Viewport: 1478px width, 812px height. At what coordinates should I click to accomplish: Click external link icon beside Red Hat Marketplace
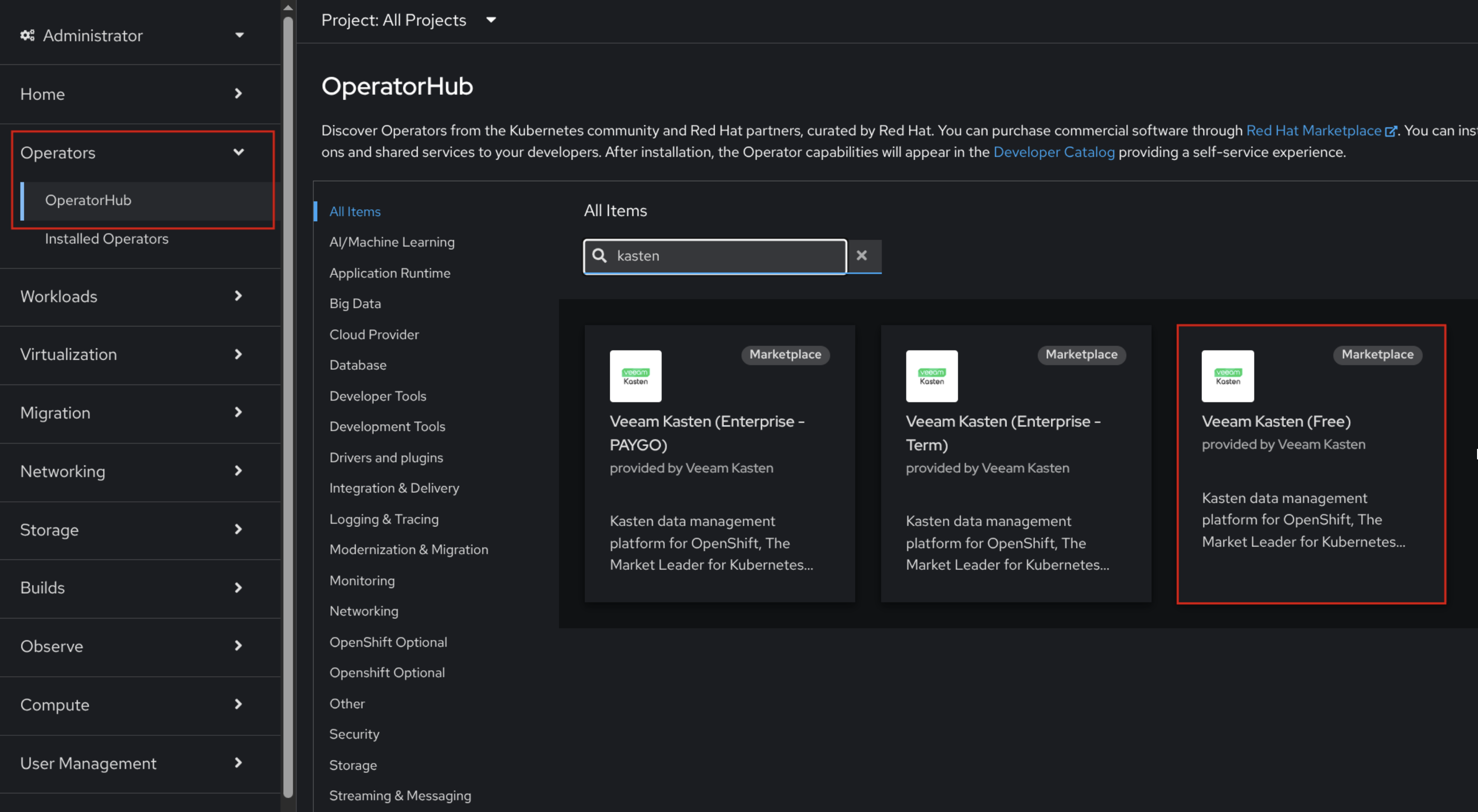[x=1390, y=132]
